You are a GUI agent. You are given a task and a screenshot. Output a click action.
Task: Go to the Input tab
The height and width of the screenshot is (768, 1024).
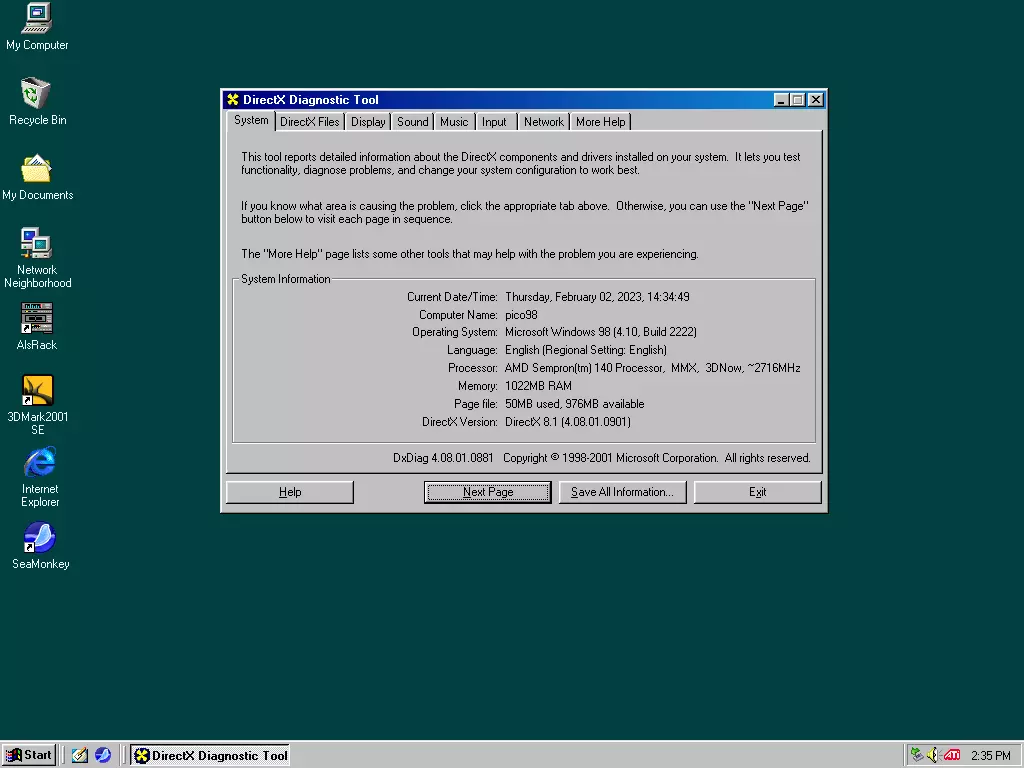click(x=494, y=122)
